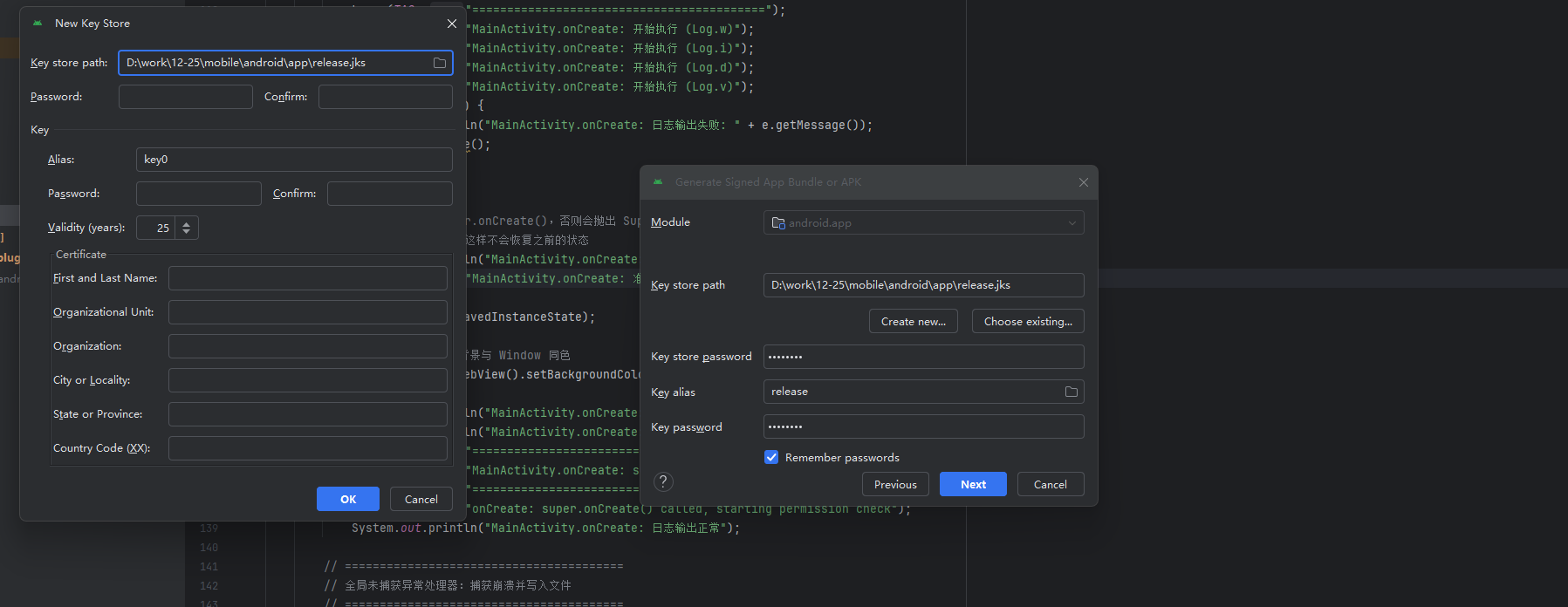
Task: Click the Android icon in New Key Store title
Action: click(x=38, y=24)
